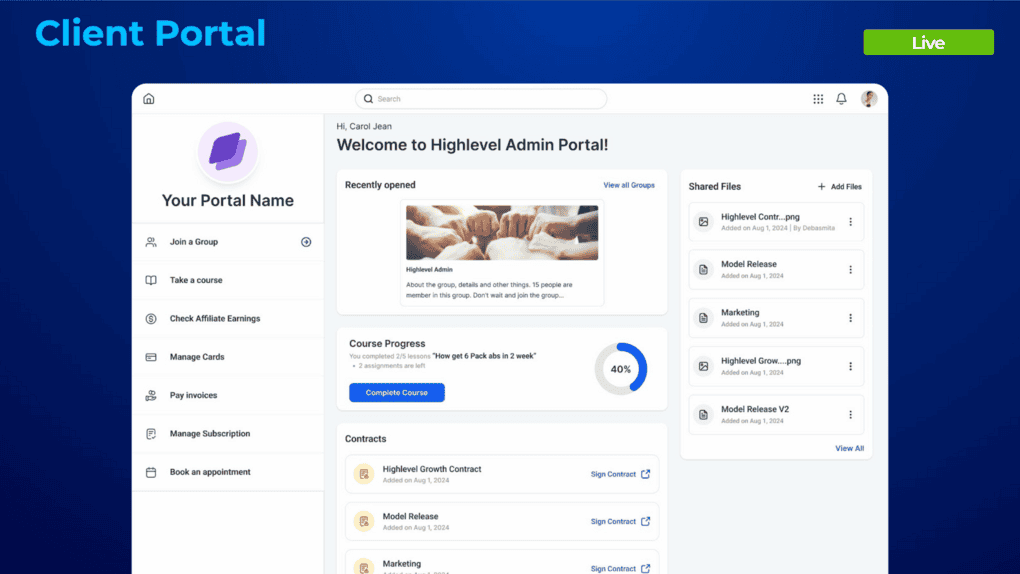Click the Your Portal Name heading
Screen dimensions: 1020x574
click(228, 200)
